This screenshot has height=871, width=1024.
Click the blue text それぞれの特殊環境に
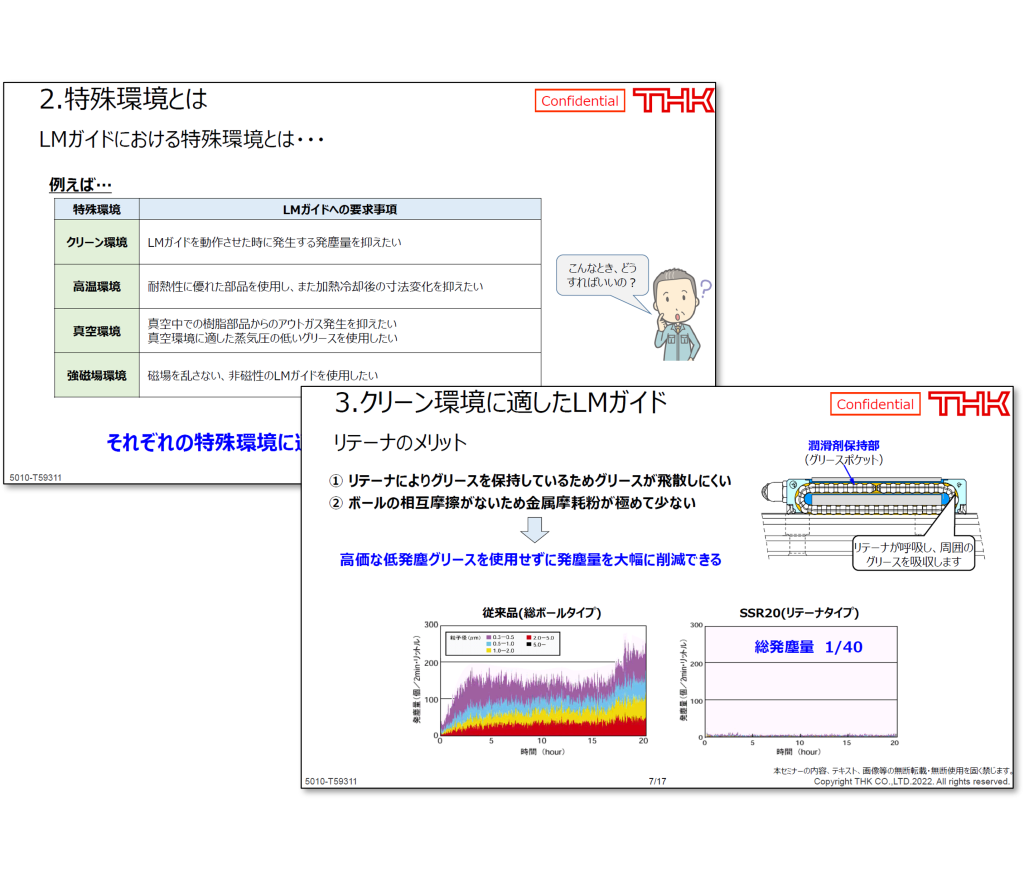pos(204,442)
